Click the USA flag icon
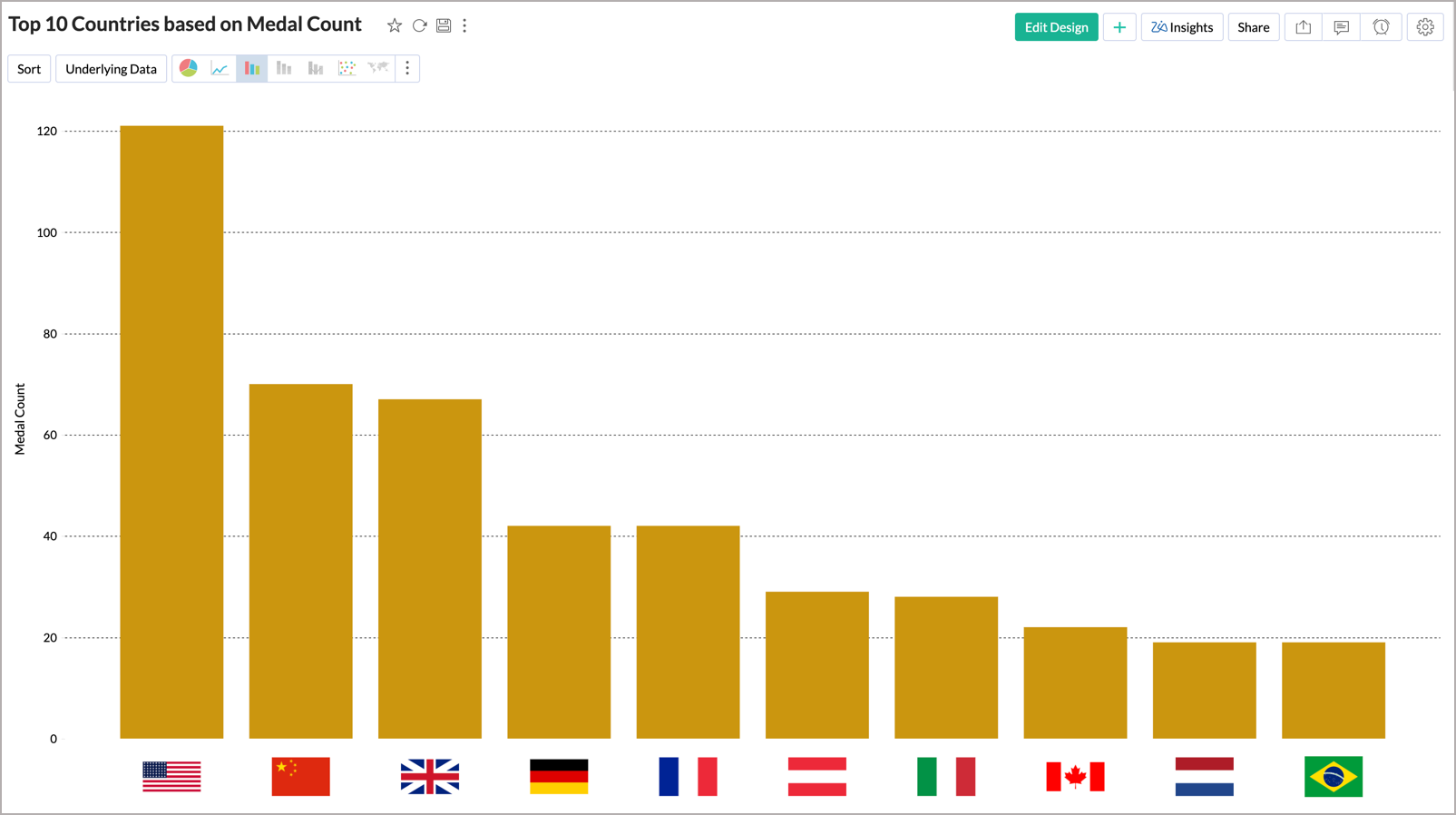The height and width of the screenshot is (815, 1456). [171, 777]
